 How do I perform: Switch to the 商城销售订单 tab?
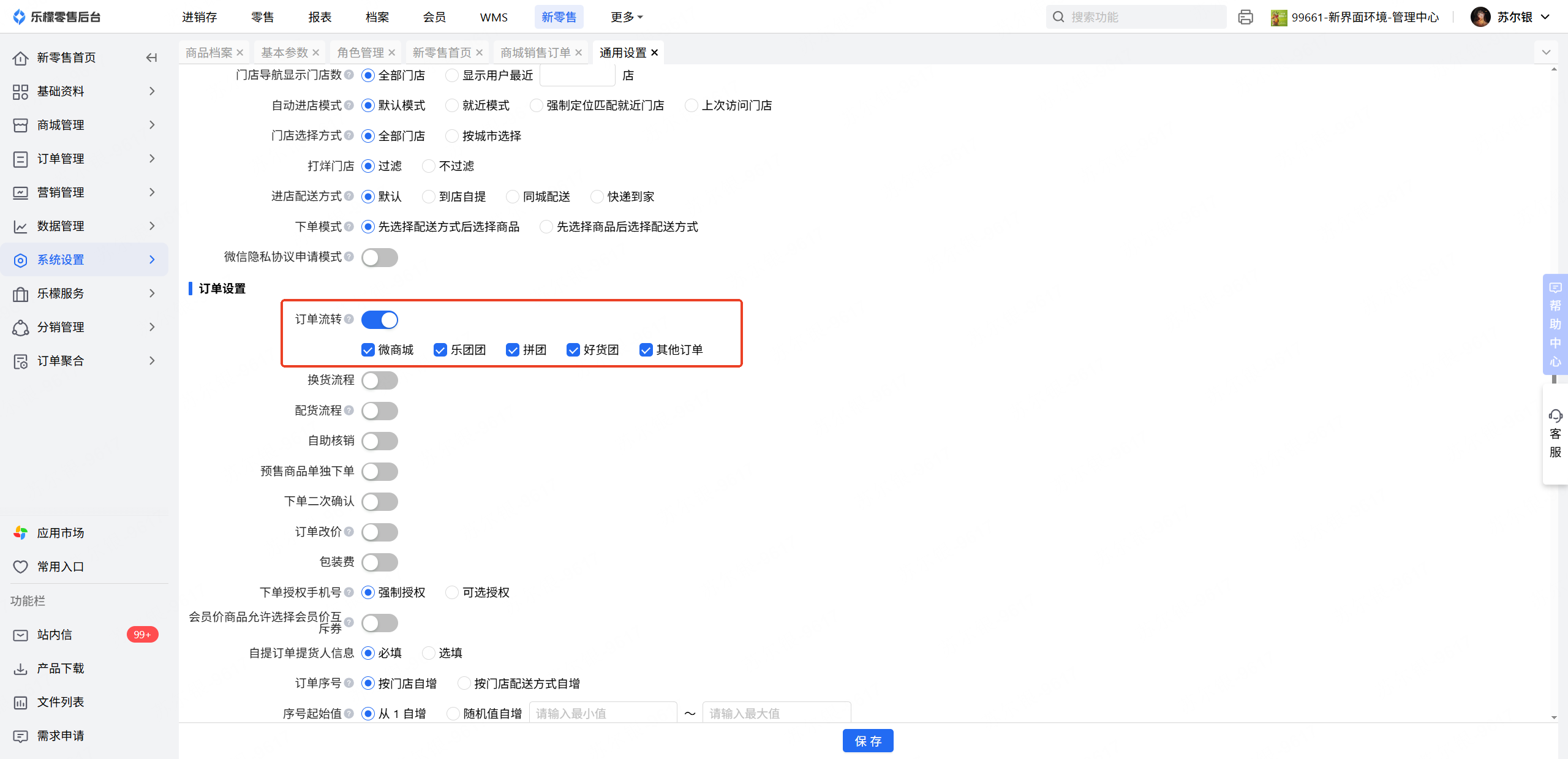[535, 53]
